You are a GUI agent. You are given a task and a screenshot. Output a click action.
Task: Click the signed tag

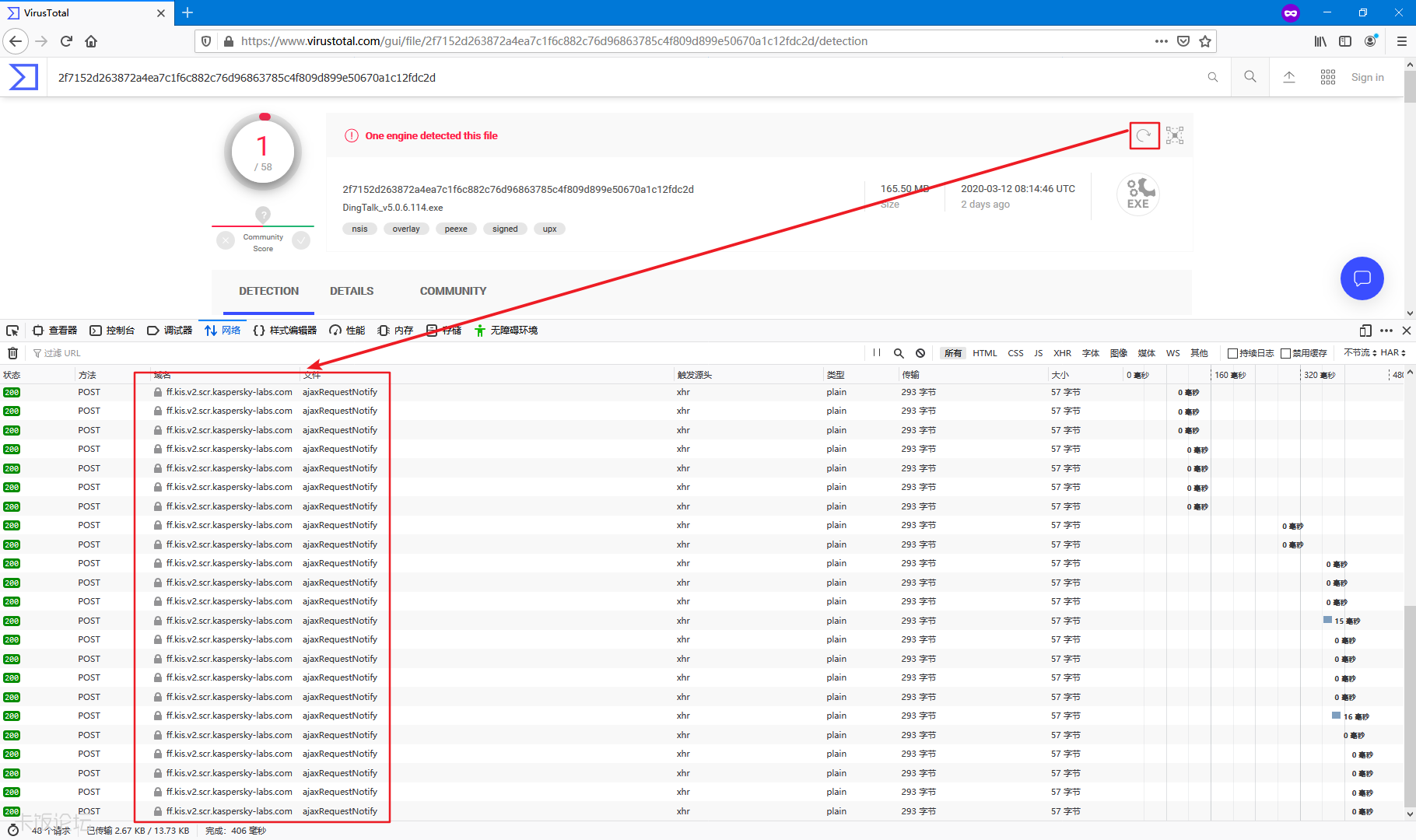tap(505, 229)
